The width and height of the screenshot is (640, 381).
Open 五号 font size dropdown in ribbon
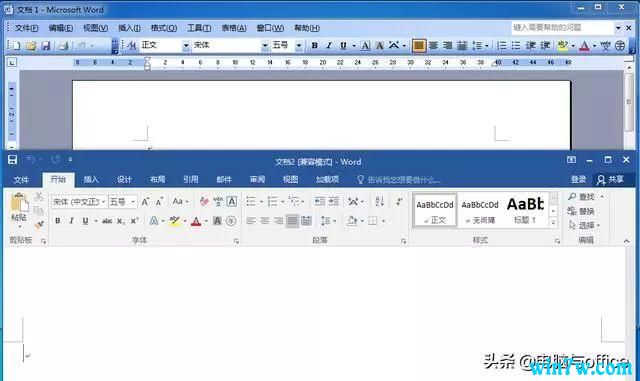133,202
